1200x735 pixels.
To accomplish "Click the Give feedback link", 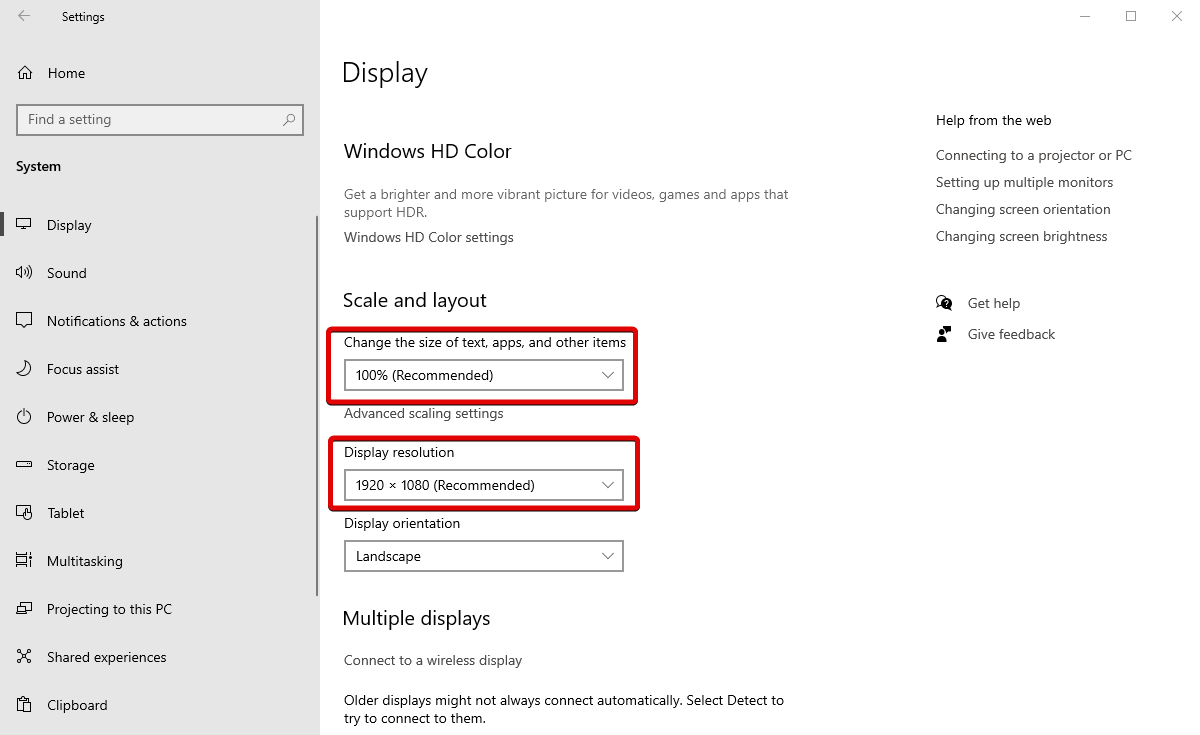I will click(x=1011, y=334).
